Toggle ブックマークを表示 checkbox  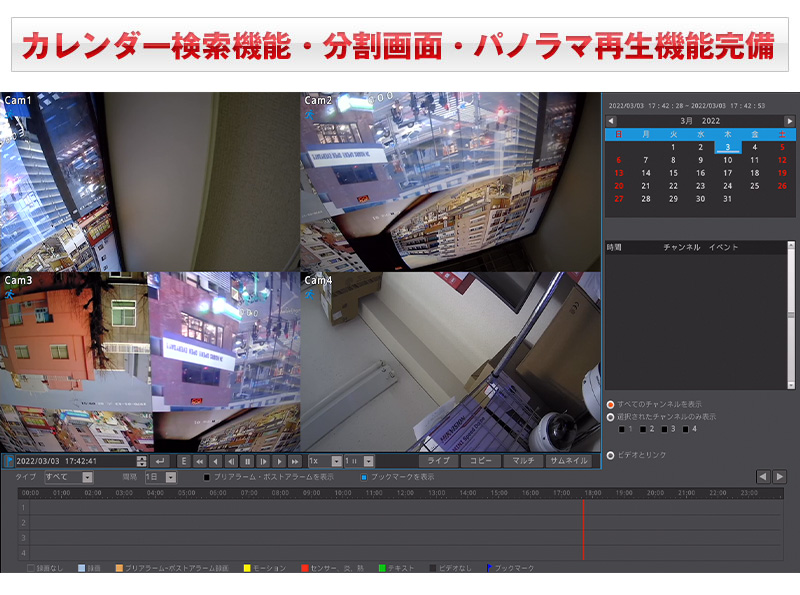point(365,478)
